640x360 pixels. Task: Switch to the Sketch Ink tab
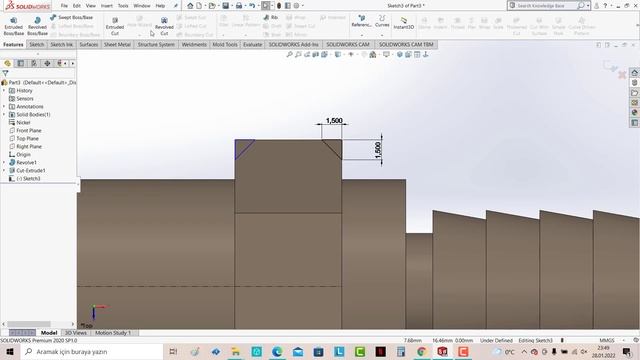61,44
